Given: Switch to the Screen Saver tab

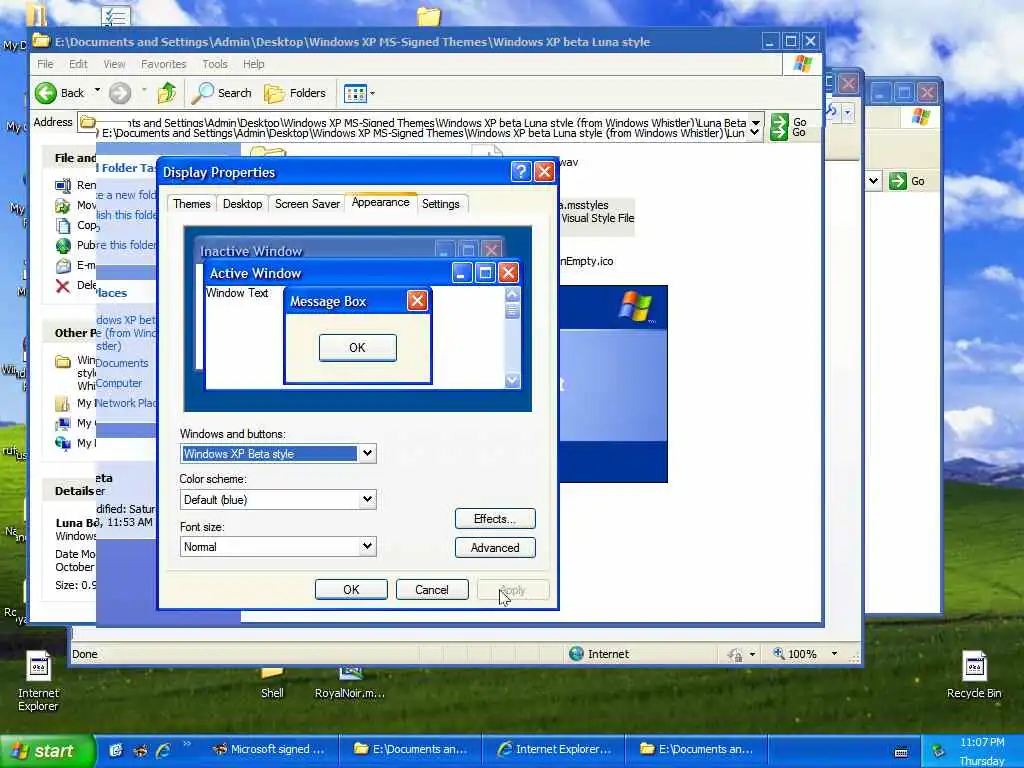Looking at the screenshot, I should [x=307, y=204].
